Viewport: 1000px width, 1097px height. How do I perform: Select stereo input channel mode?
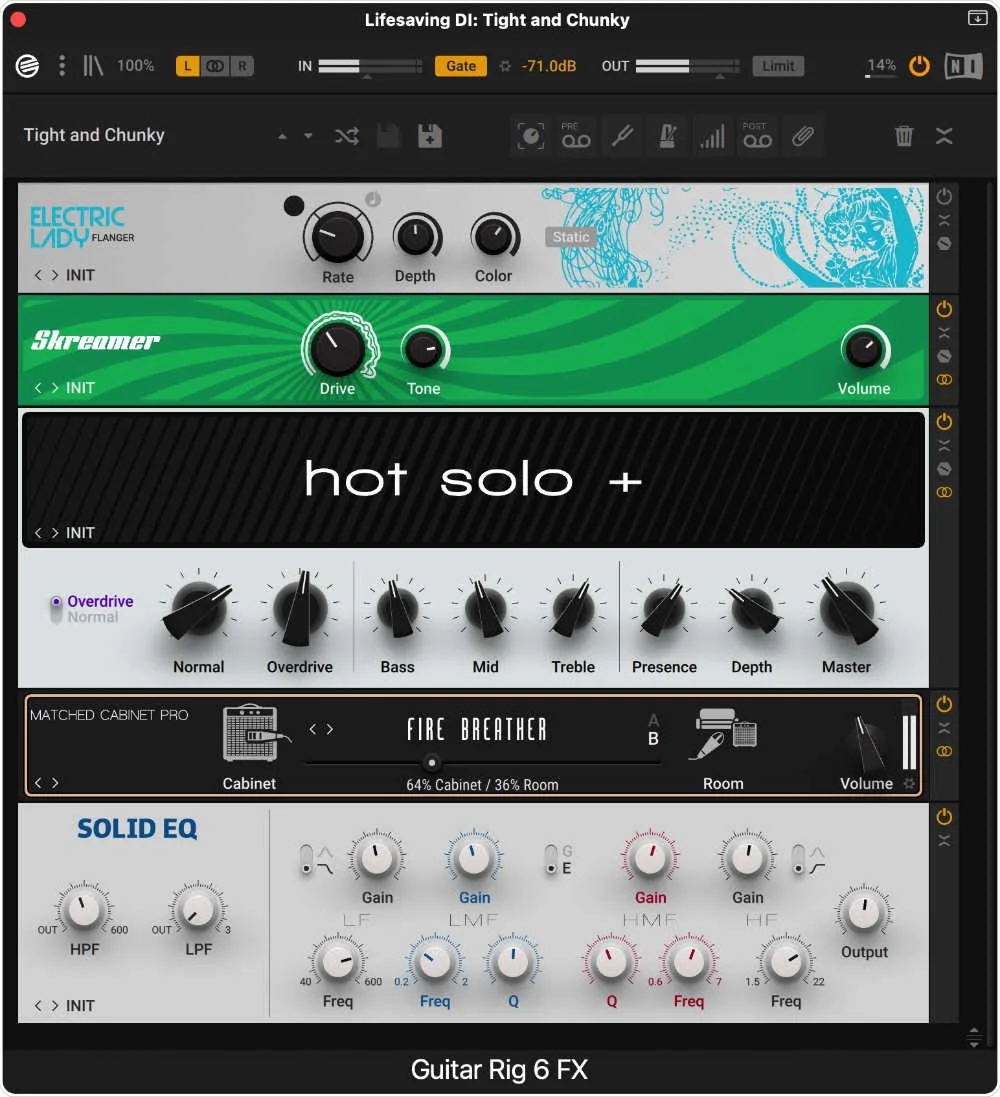216,66
